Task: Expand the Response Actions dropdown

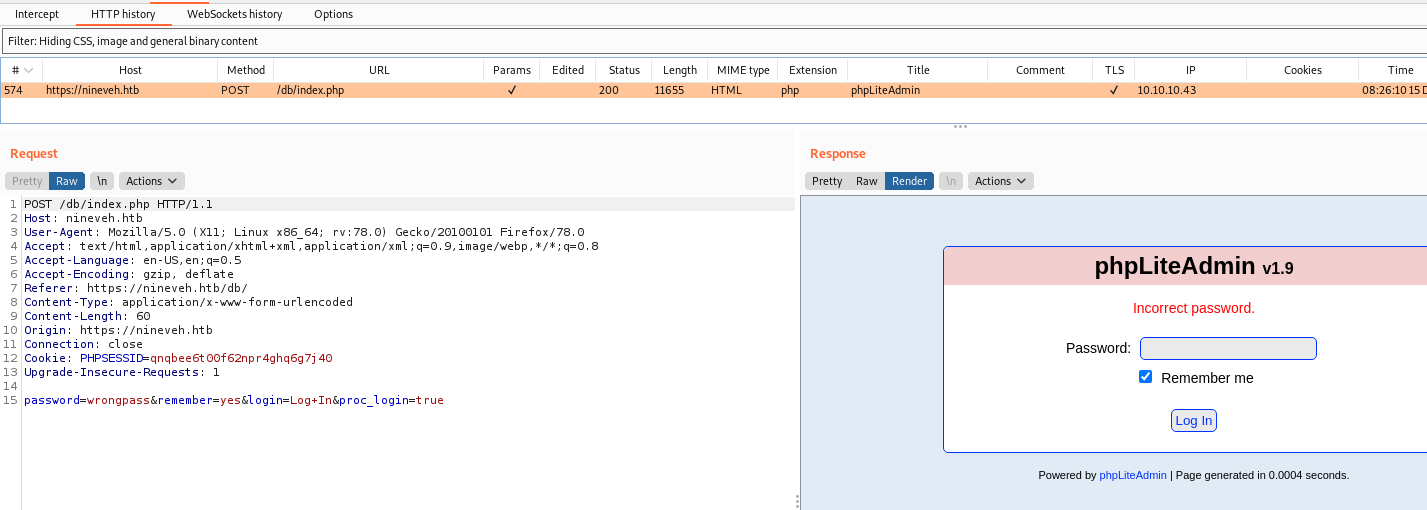Action: pos(1000,181)
